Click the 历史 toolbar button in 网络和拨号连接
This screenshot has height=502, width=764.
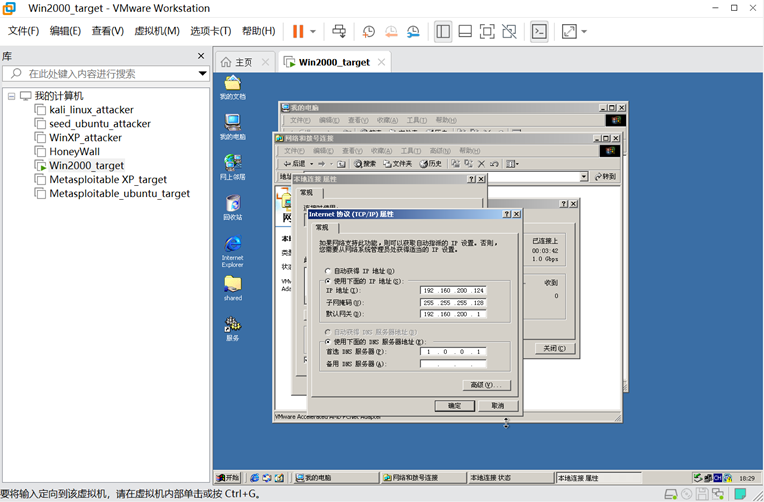pyautogui.click(x=430, y=164)
